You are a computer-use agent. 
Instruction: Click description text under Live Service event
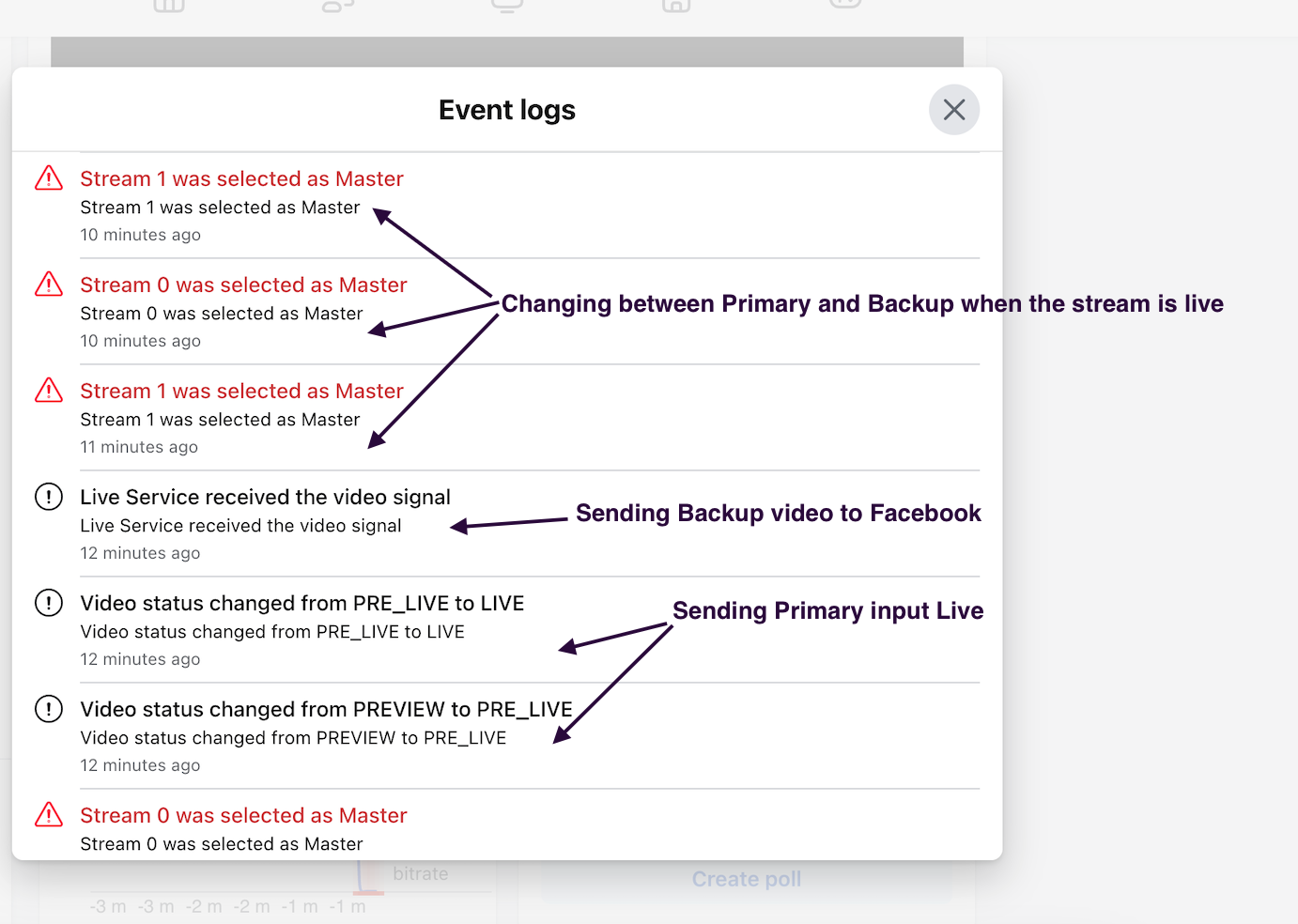240,526
